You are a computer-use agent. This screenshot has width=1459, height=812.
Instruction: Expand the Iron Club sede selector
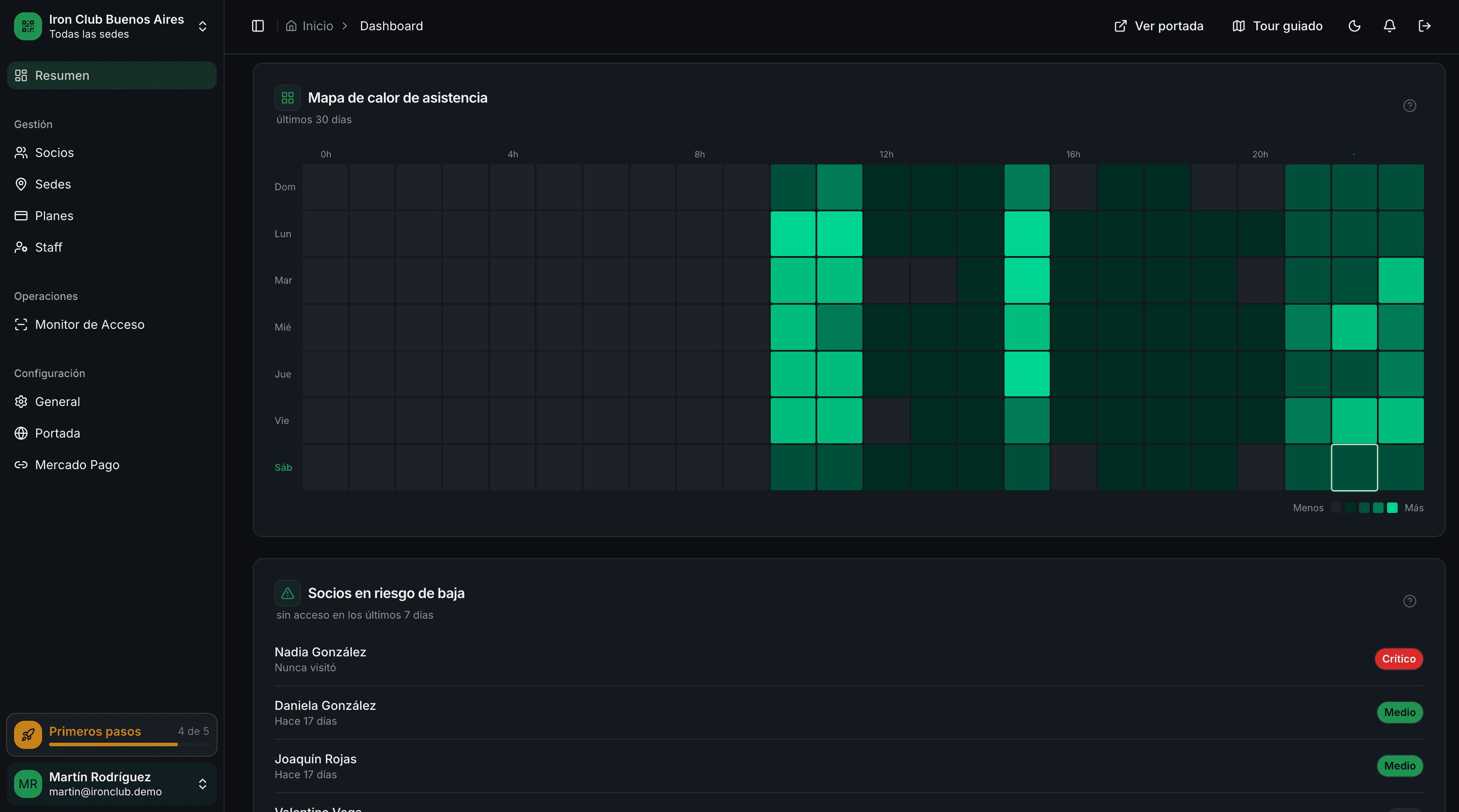pyautogui.click(x=202, y=26)
